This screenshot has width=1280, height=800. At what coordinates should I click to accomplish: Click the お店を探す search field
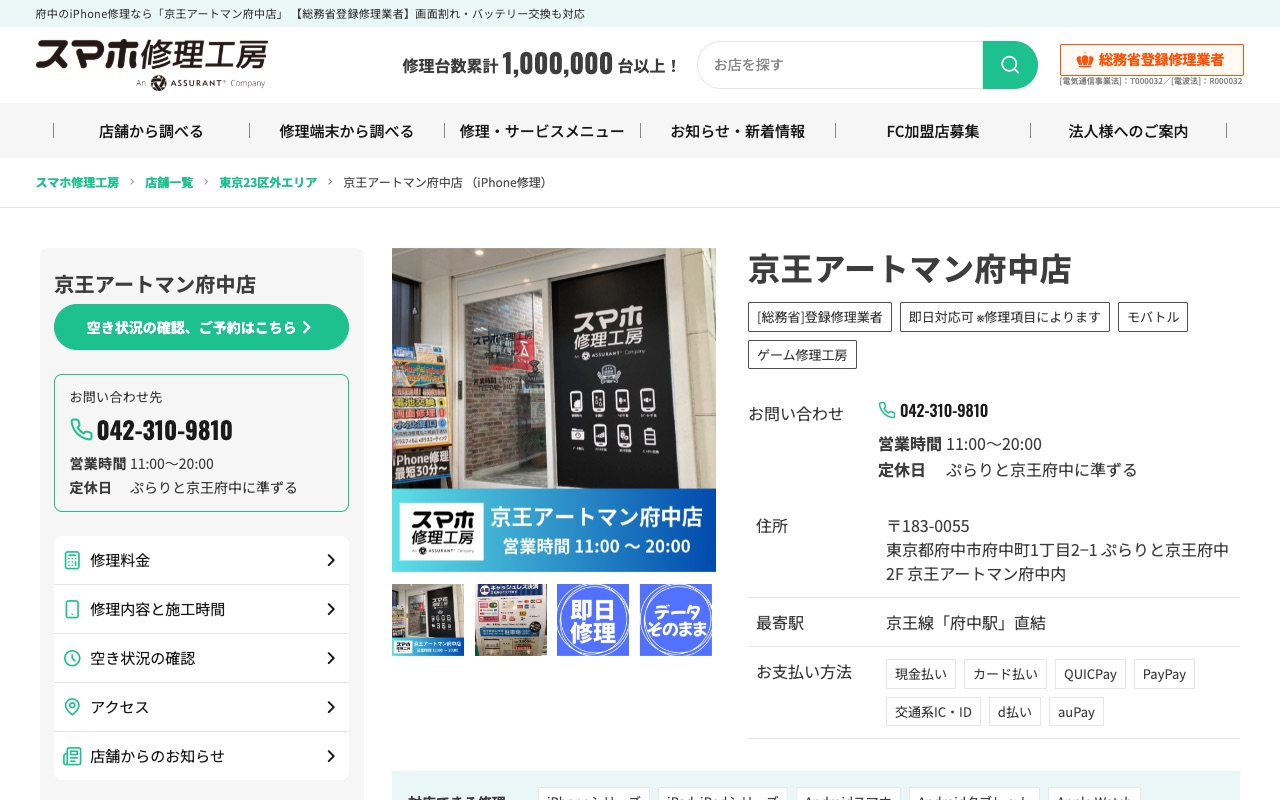[840, 65]
